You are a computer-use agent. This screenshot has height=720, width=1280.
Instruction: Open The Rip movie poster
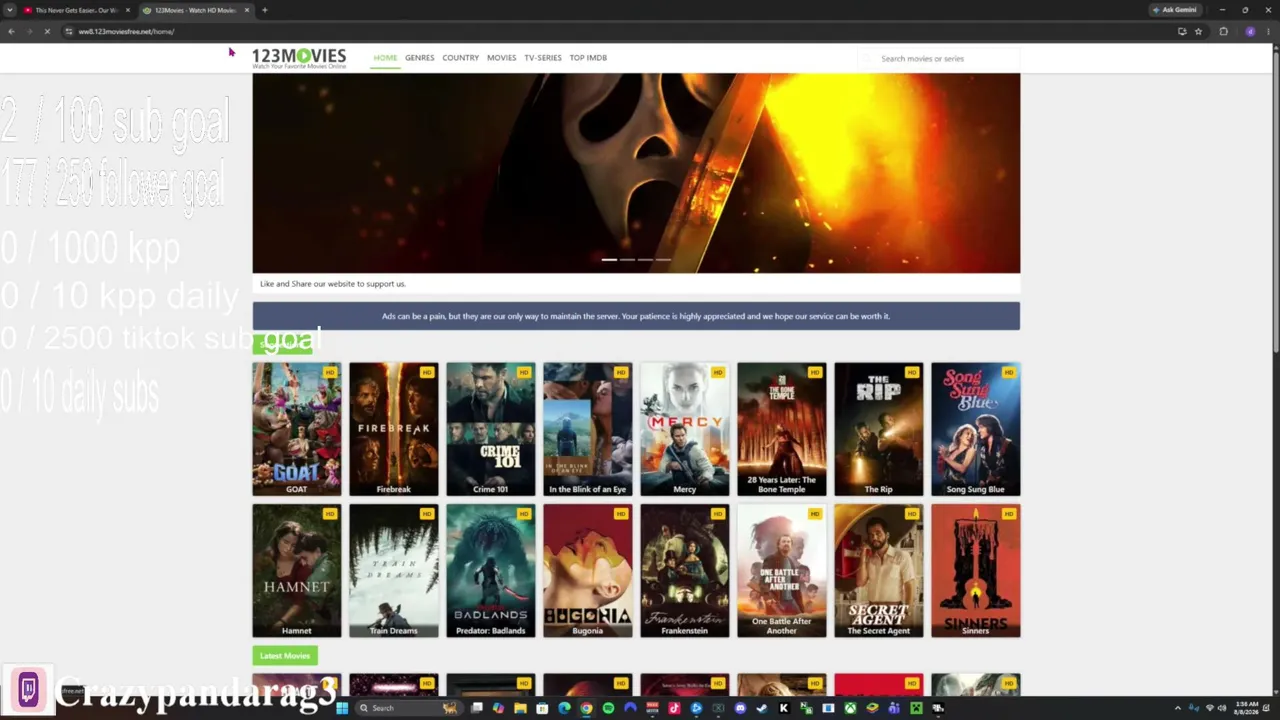tap(878, 428)
